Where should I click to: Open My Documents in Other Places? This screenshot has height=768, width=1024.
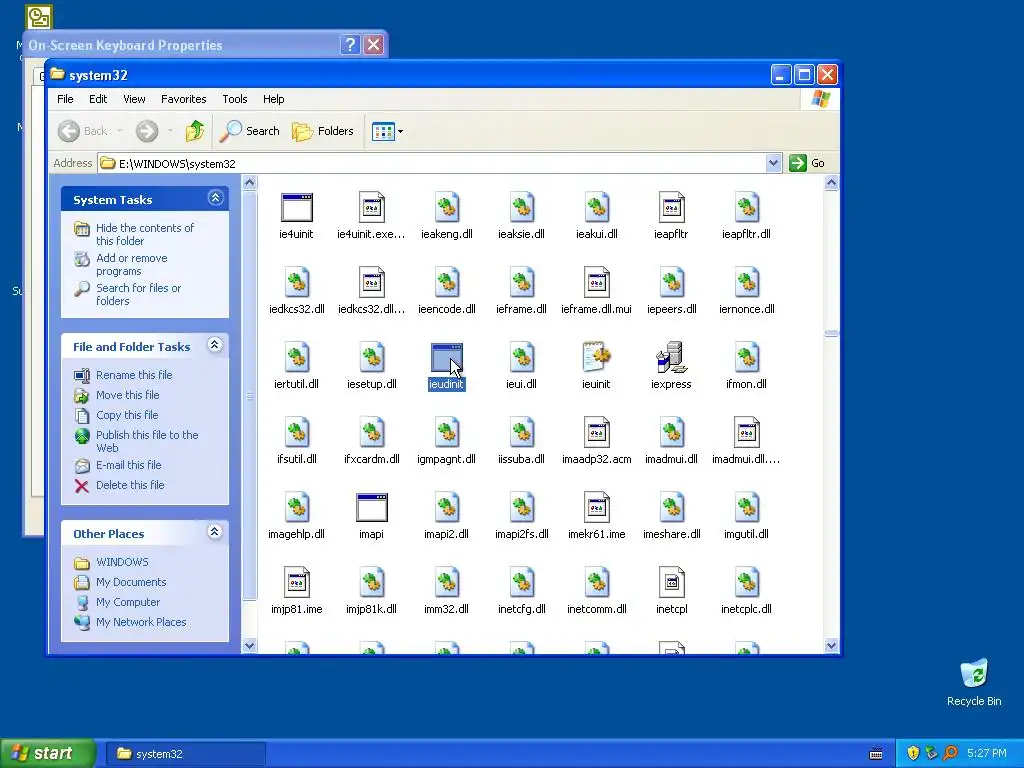131,583
